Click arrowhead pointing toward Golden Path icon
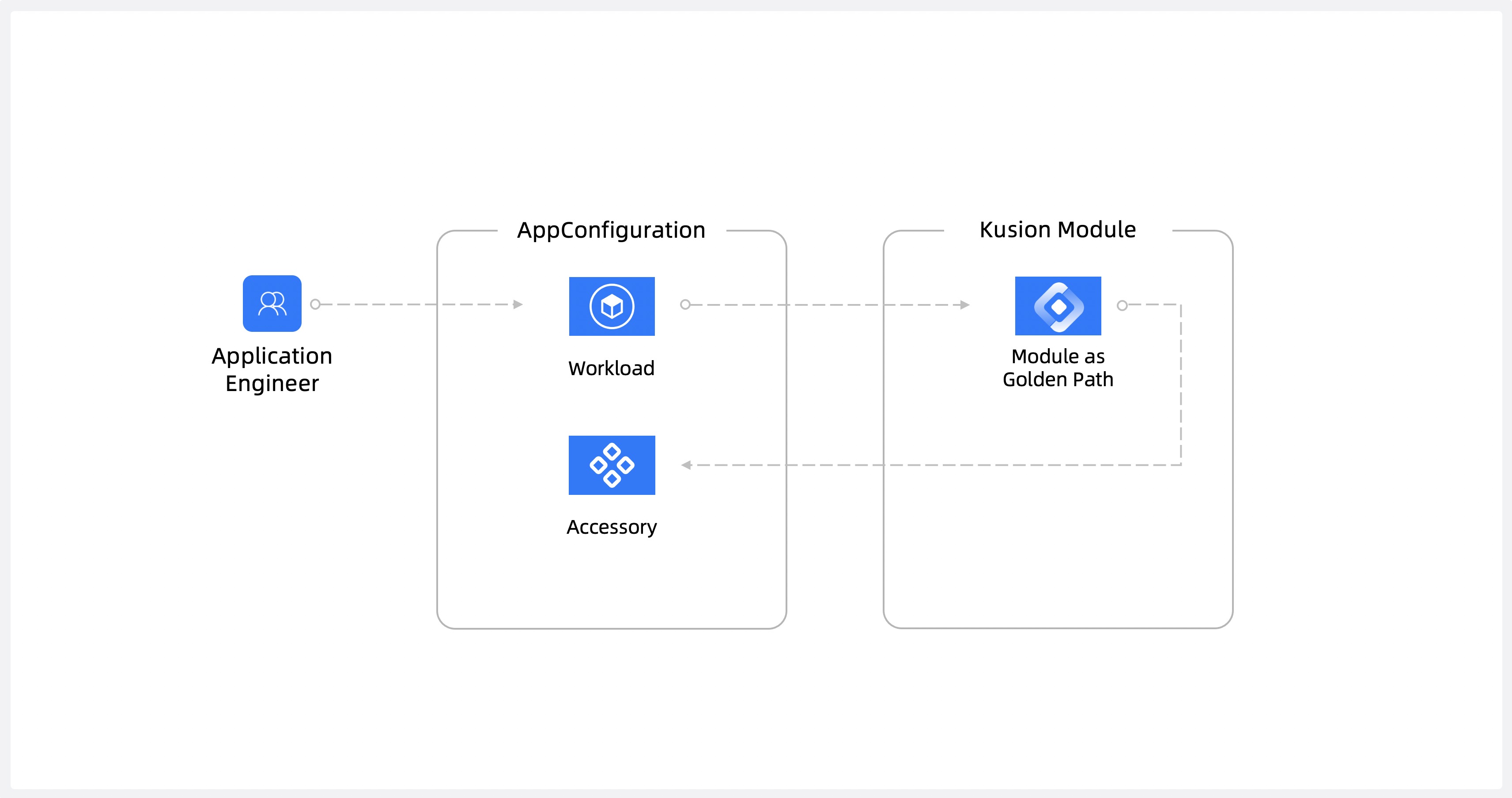Viewport: 1512px width, 798px height. click(965, 305)
